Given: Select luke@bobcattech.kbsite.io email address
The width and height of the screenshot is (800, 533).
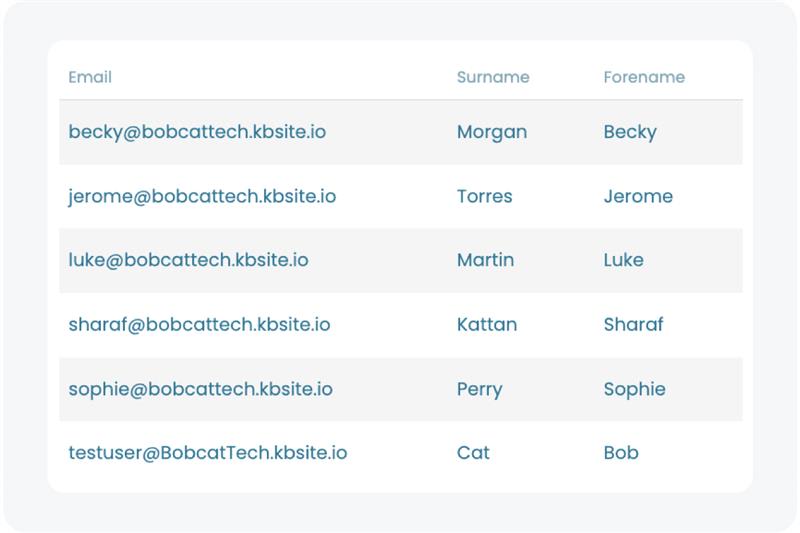Looking at the screenshot, I should coord(188,260).
